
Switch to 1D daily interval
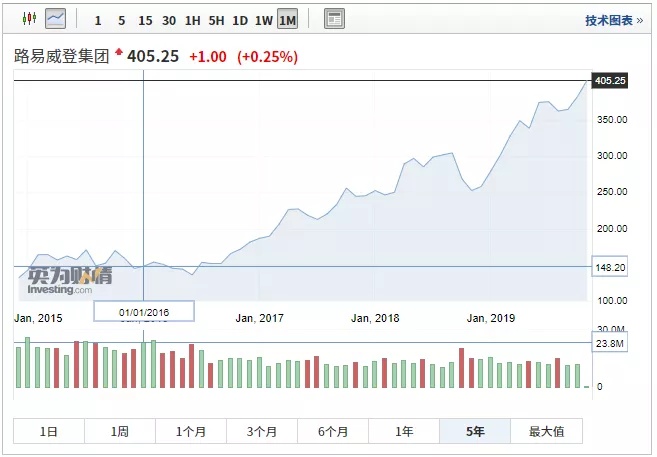coord(240,20)
